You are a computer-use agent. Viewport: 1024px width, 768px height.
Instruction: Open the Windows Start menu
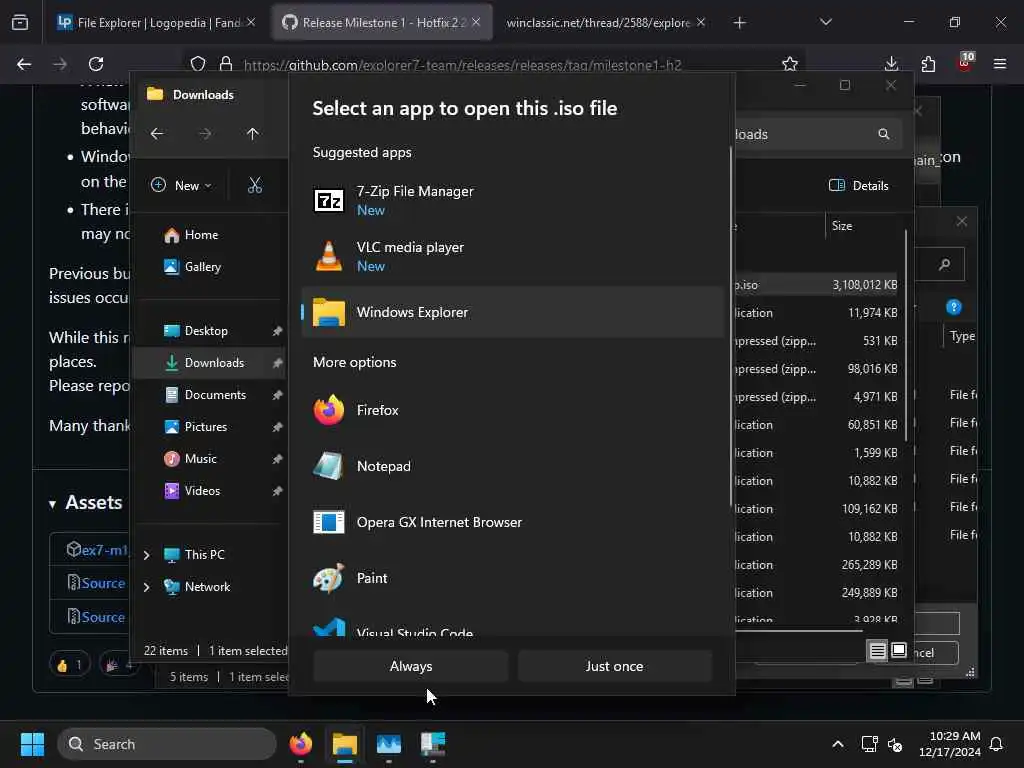coord(32,744)
